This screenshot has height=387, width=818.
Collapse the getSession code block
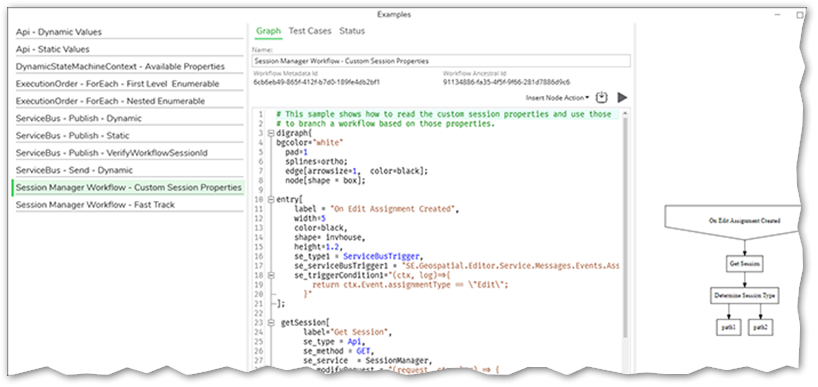[271, 323]
